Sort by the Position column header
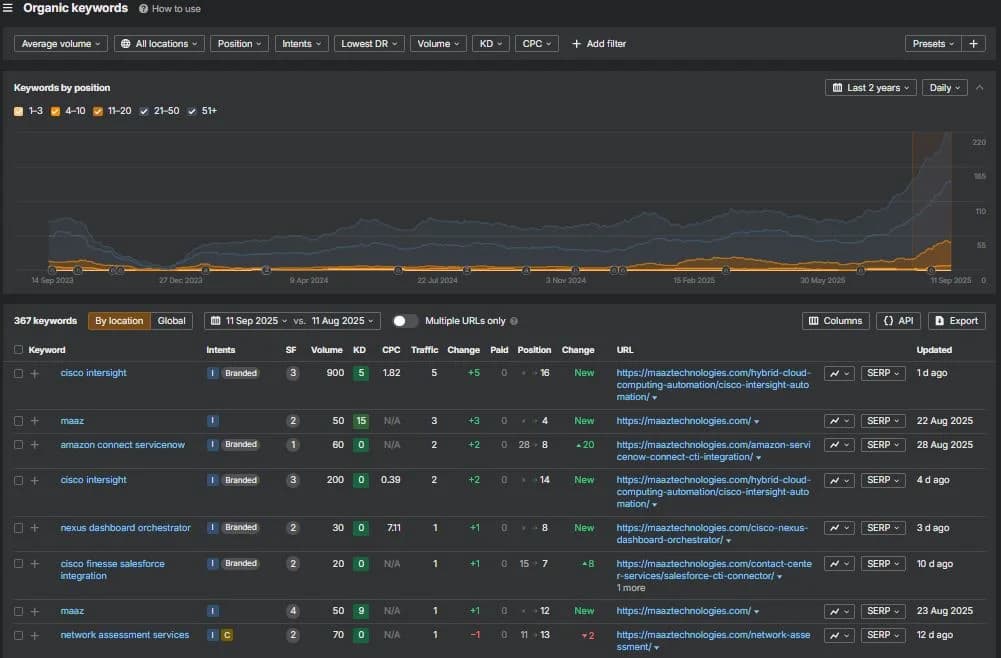 click(534, 350)
